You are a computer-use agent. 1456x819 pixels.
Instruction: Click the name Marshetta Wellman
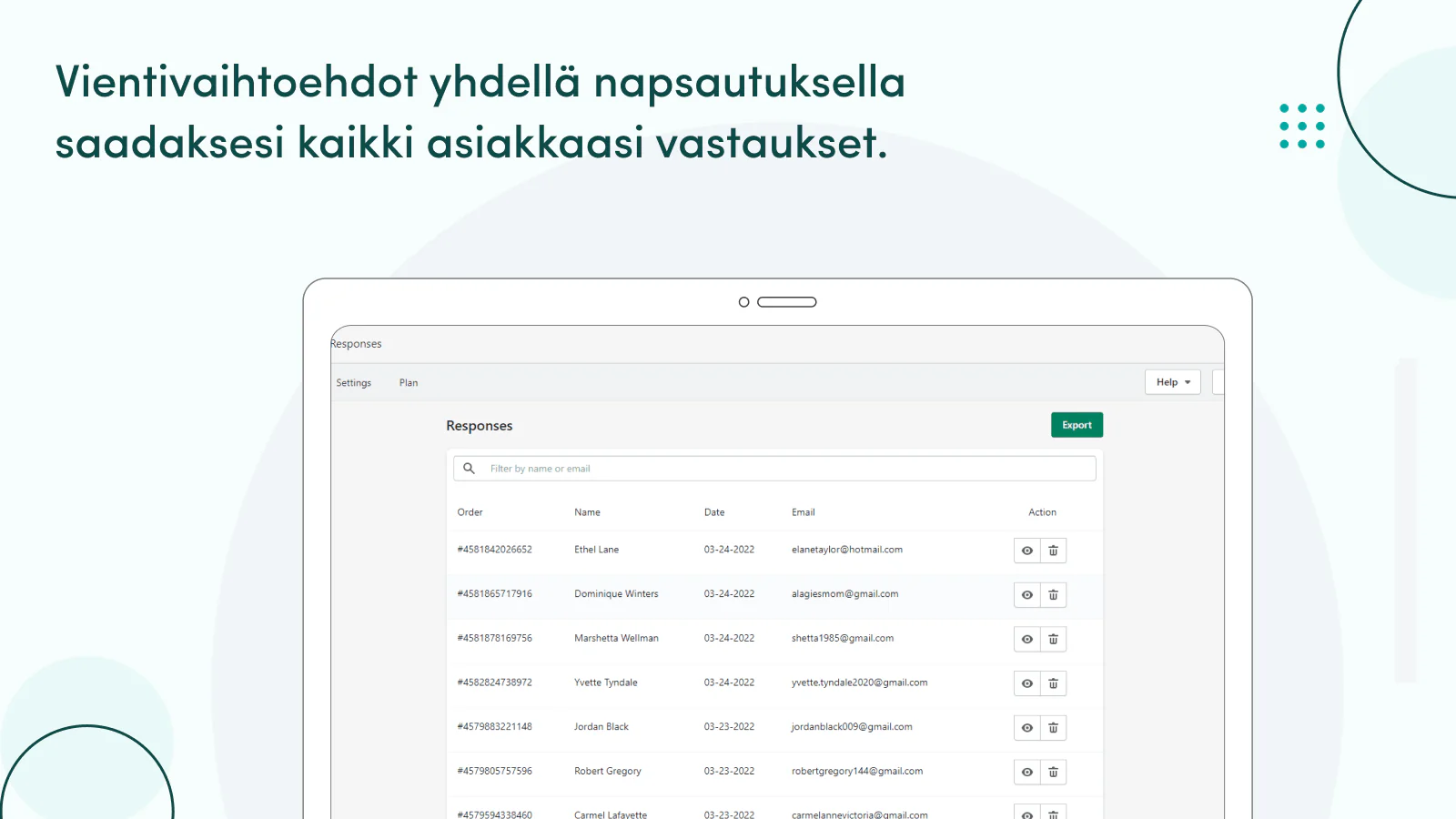click(x=616, y=639)
